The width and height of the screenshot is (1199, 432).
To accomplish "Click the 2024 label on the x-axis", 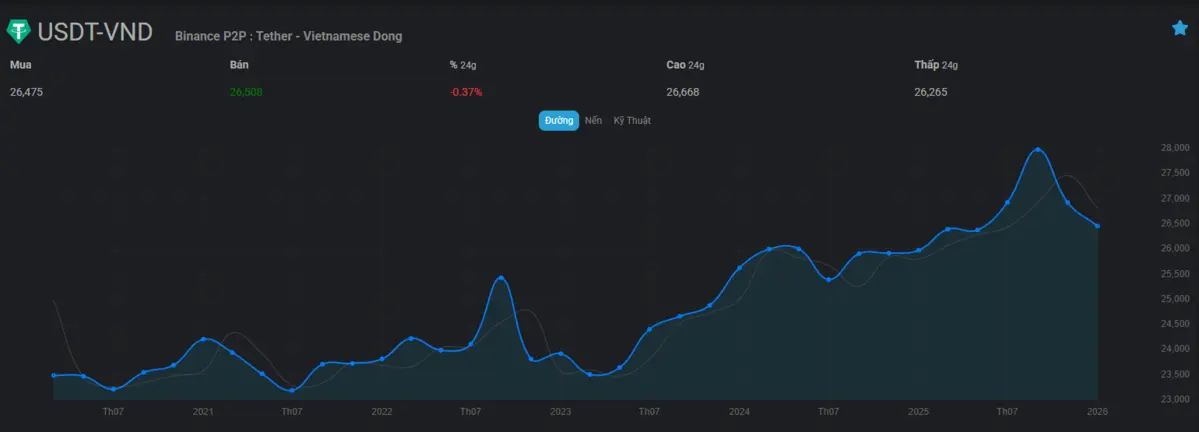I will 739,412.
